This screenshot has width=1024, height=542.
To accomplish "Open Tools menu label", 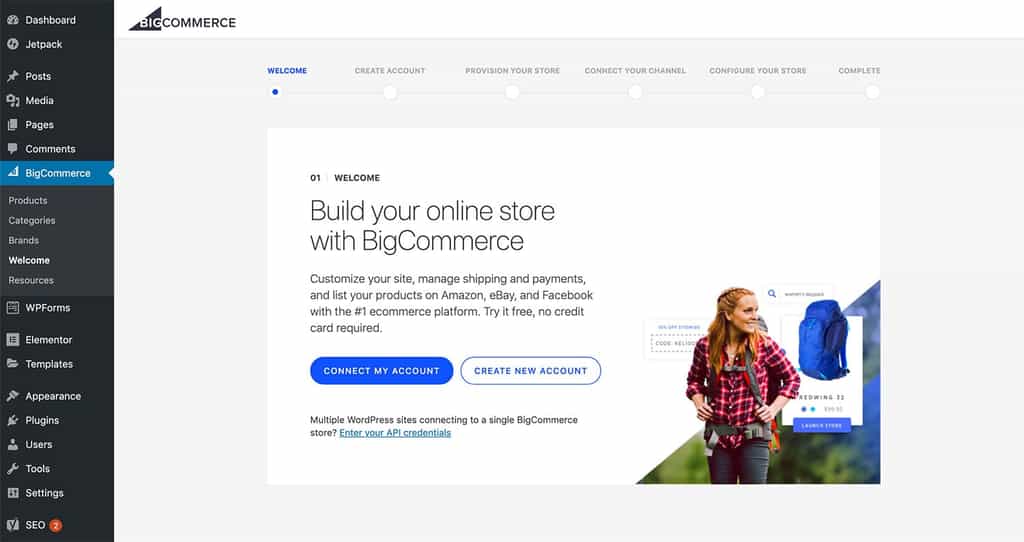I will click(x=37, y=468).
